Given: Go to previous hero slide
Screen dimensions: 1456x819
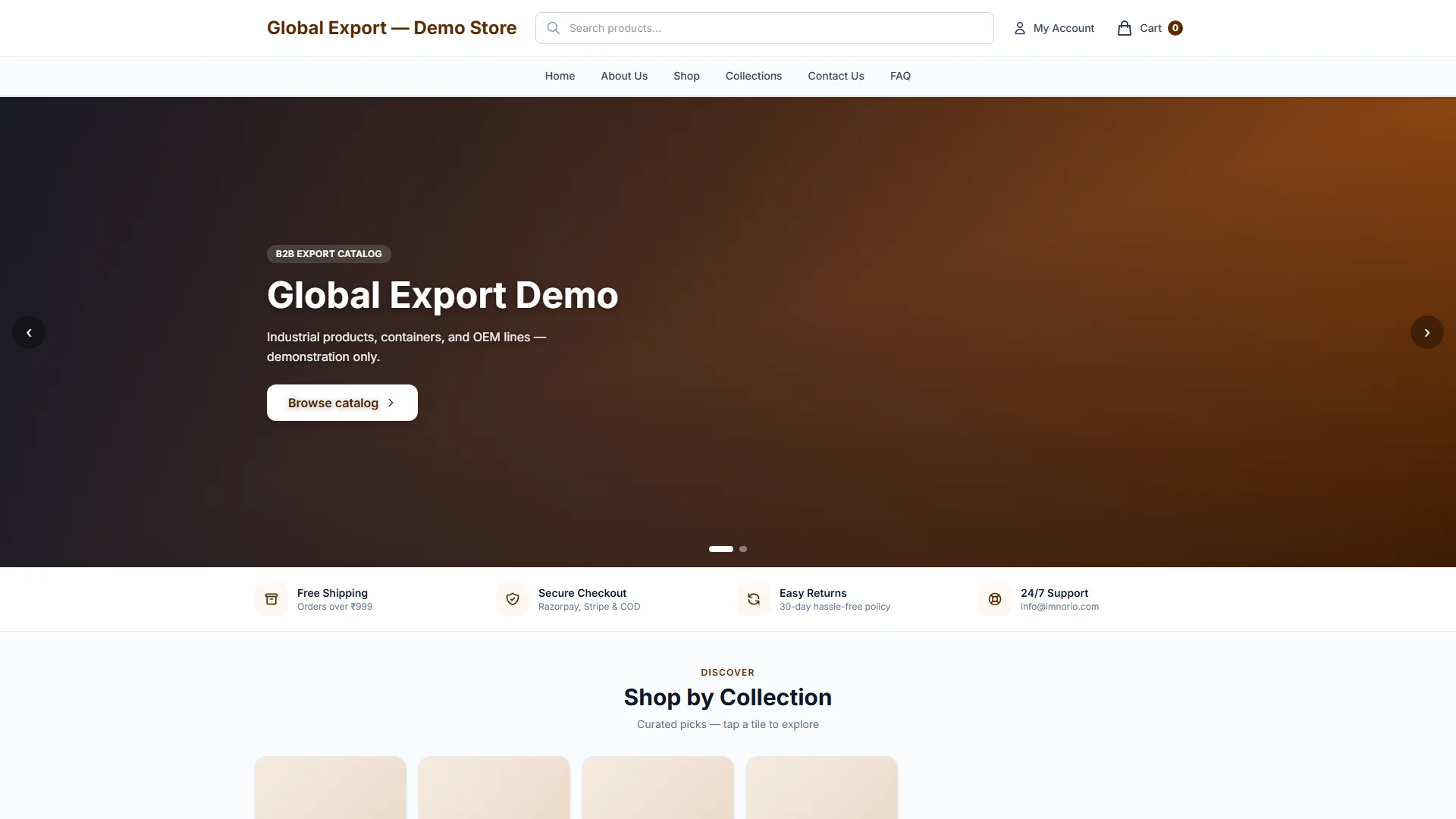Looking at the screenshot, I should 29,332.
